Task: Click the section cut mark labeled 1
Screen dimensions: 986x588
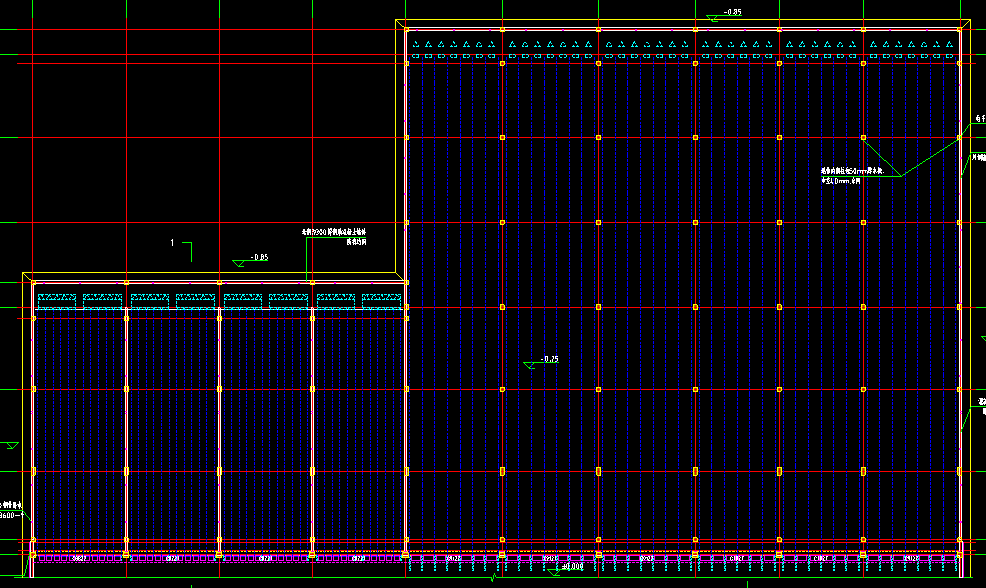Action: pos(182,250)
